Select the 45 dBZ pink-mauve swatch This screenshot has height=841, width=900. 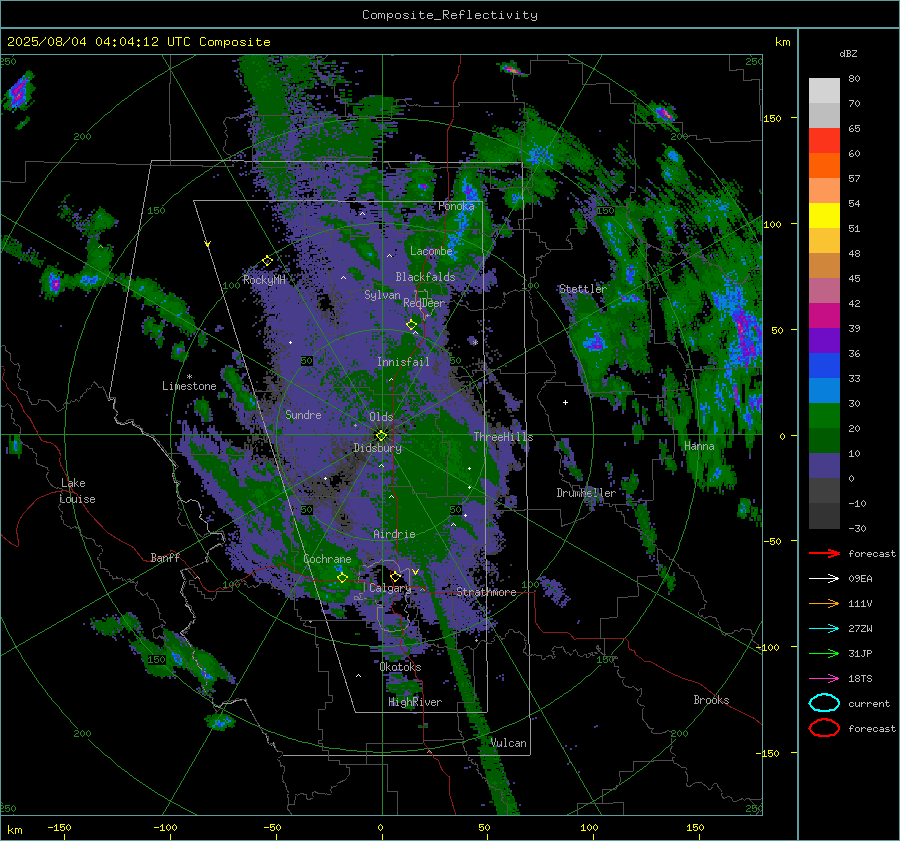824,290
